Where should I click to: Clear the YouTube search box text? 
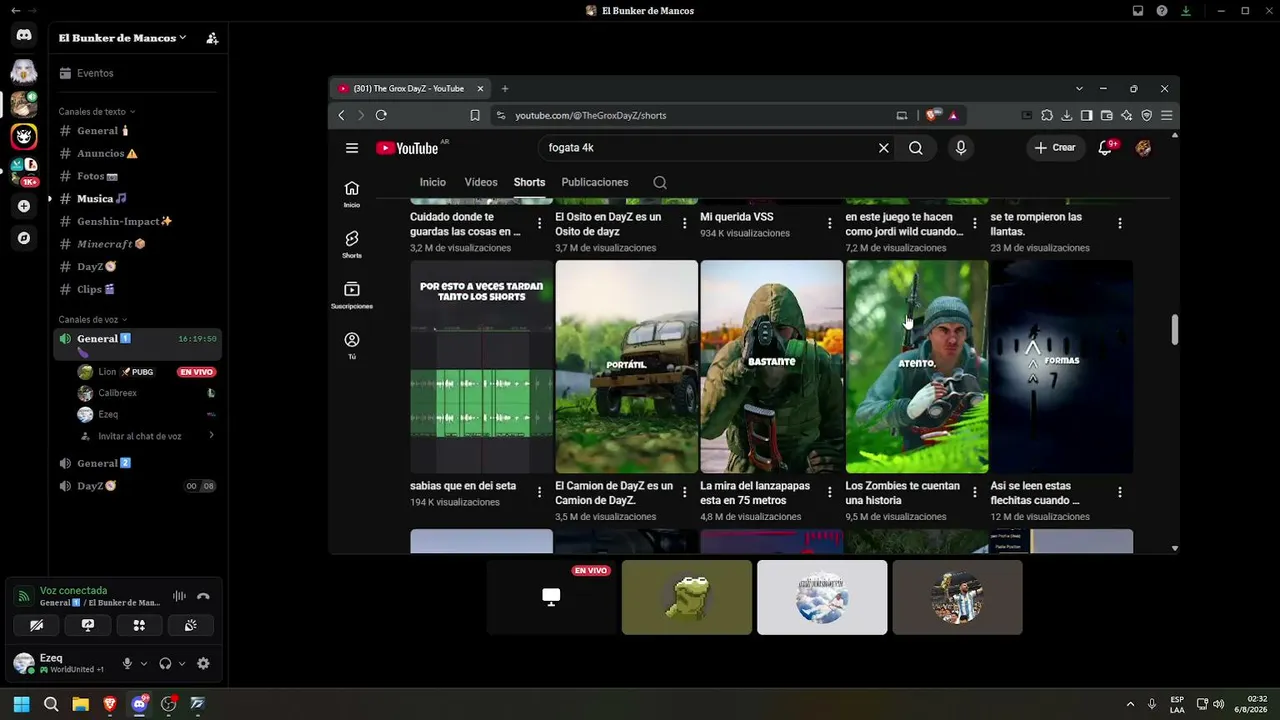click(883, 148)
